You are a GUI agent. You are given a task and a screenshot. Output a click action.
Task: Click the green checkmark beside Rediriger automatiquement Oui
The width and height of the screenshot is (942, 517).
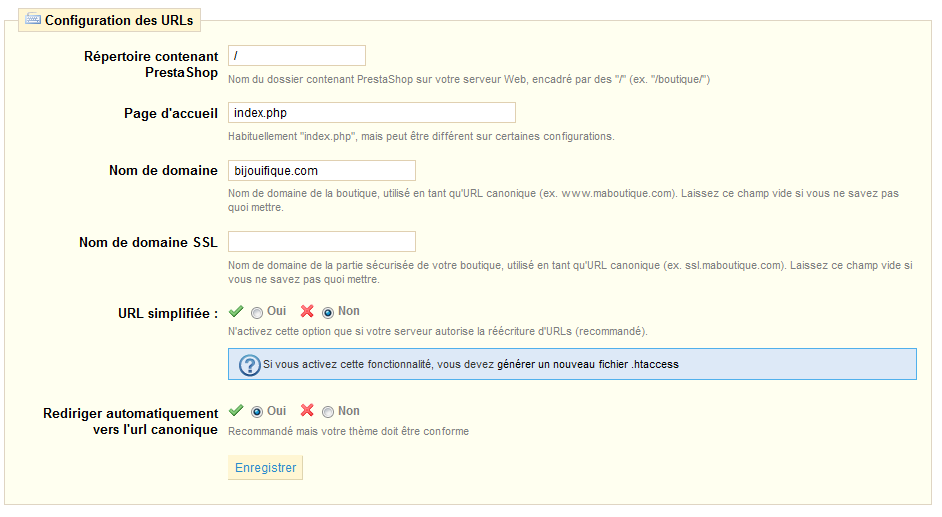tap(236, 411)
